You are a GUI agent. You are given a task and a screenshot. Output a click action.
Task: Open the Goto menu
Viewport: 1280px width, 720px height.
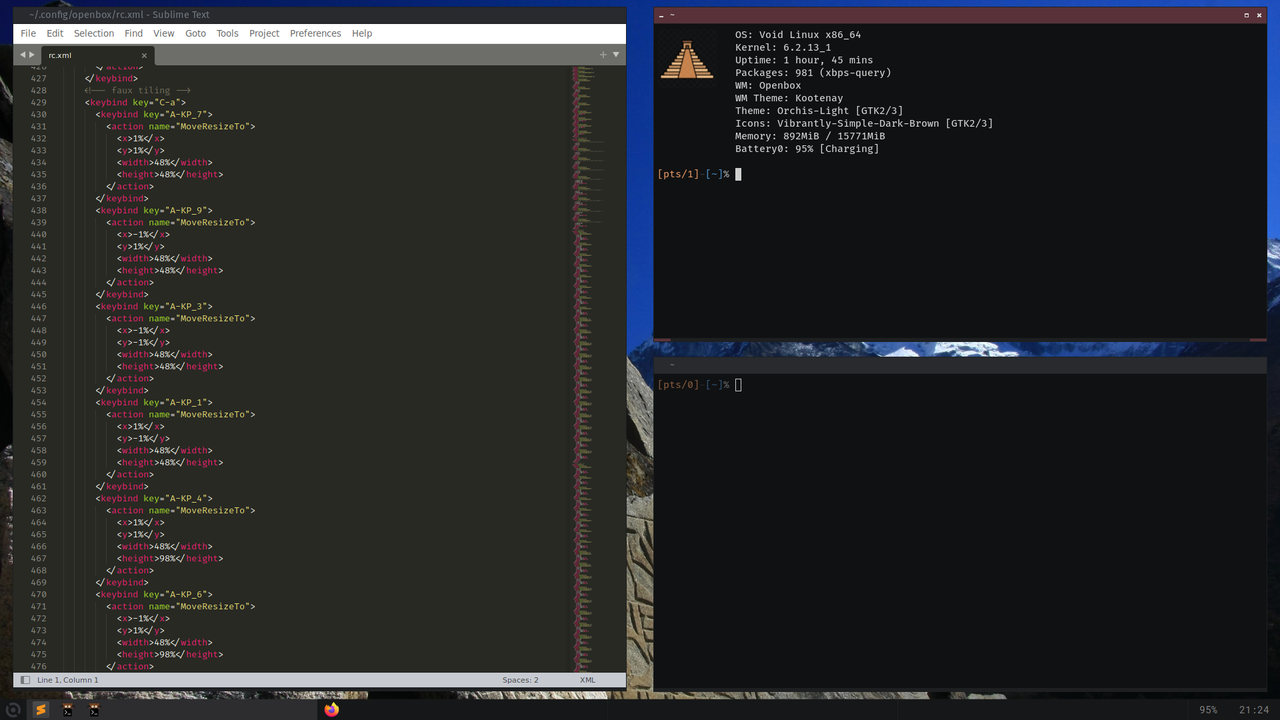pos(195,33)
